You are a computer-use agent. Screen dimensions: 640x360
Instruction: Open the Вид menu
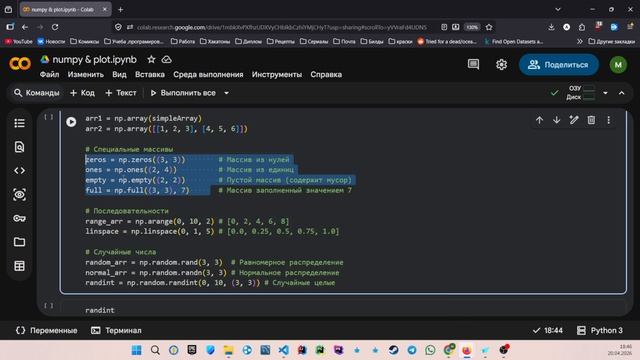(119, 75)
